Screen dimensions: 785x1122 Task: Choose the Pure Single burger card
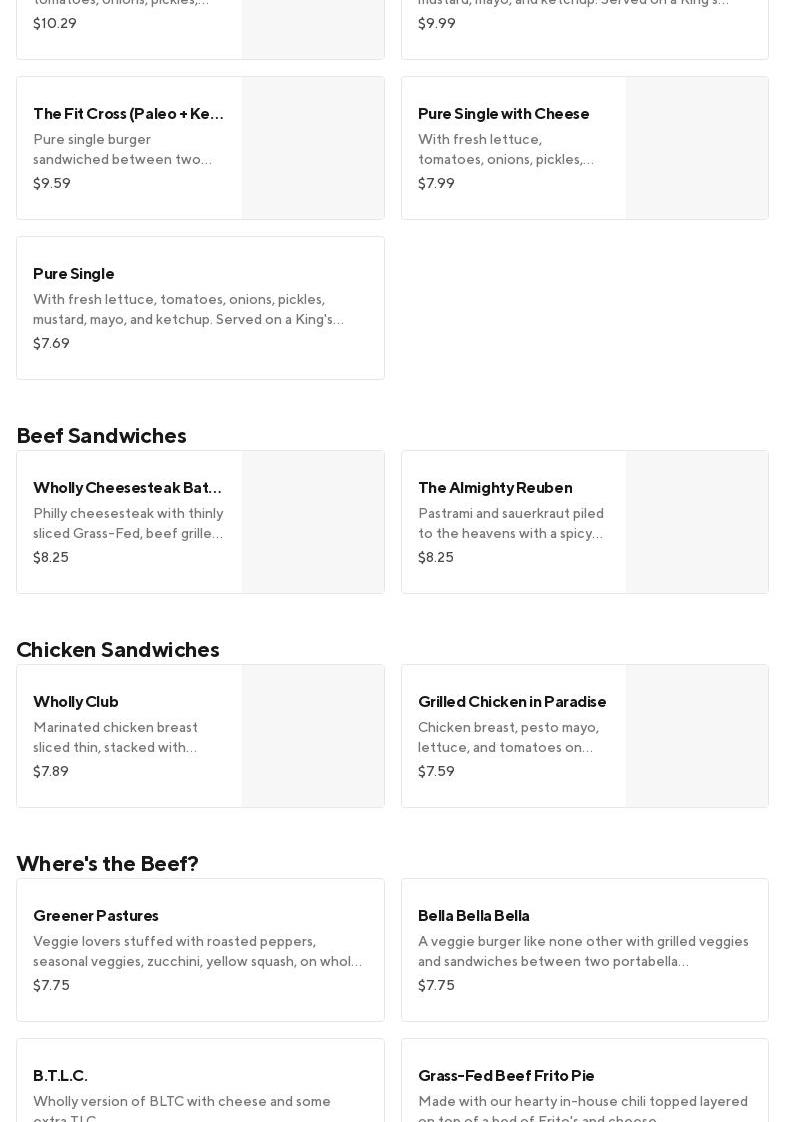tap(200, 307)
